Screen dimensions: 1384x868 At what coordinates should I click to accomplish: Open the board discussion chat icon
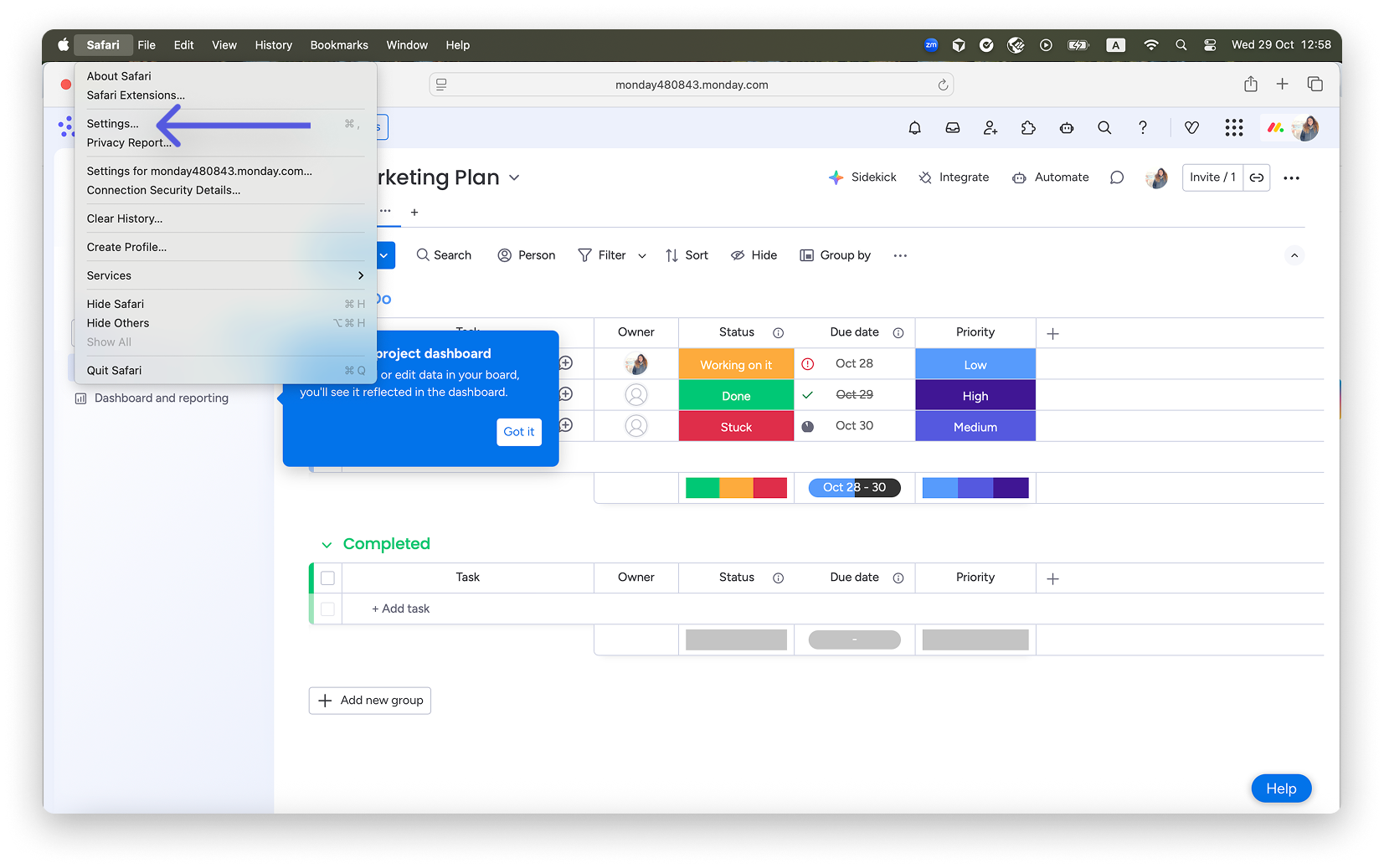pyautogui.click(x=1116, y=177)
